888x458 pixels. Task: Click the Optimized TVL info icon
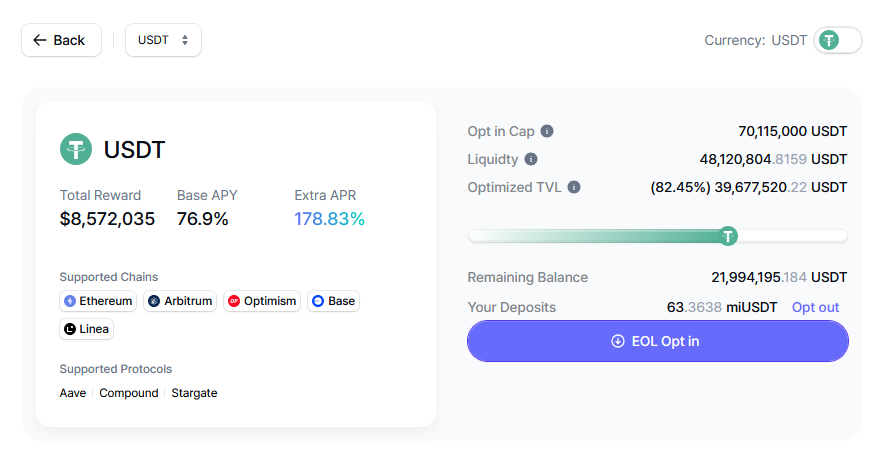[x=574, y=187]
